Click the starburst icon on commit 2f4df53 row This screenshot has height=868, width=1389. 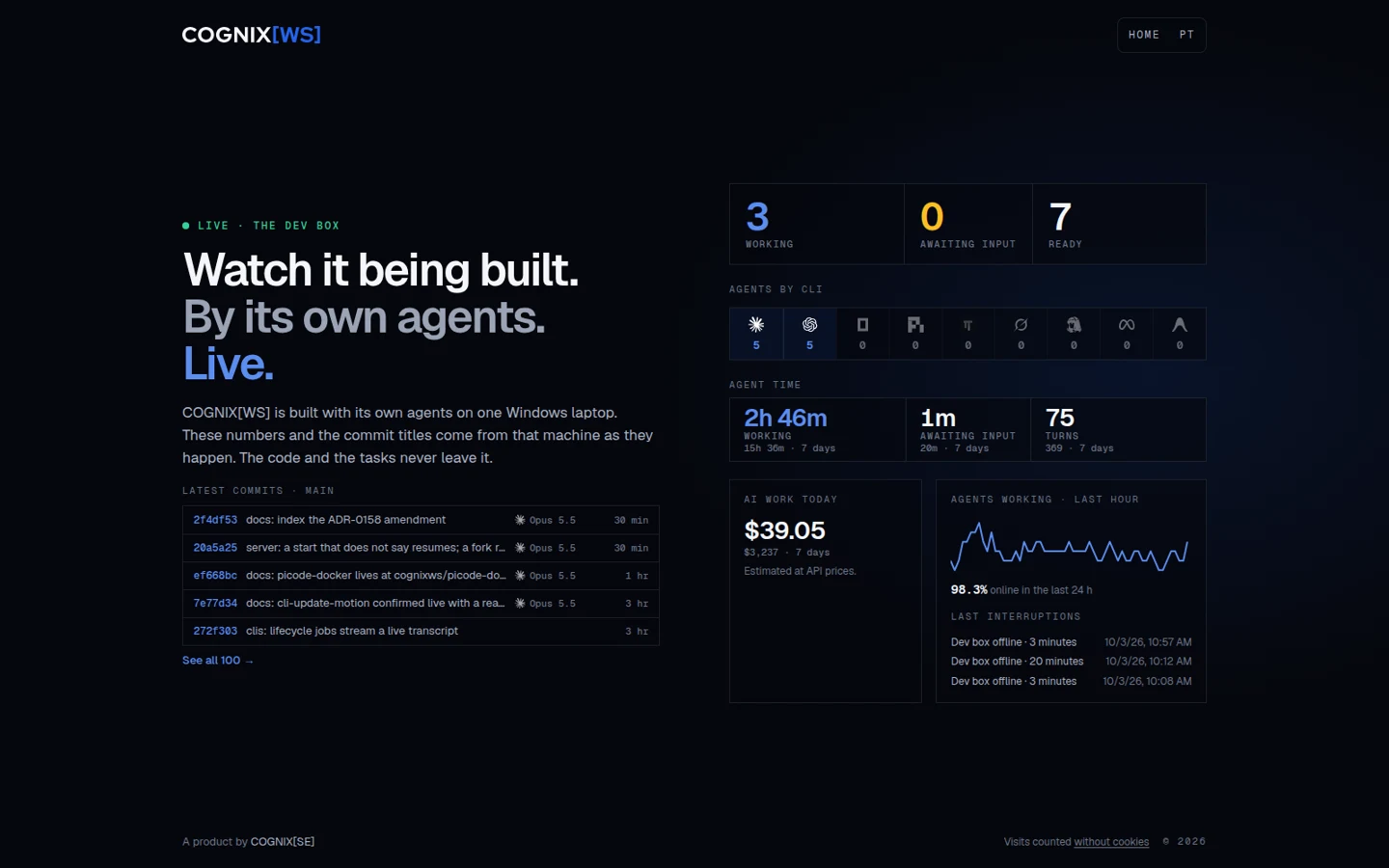coord(520,520)
